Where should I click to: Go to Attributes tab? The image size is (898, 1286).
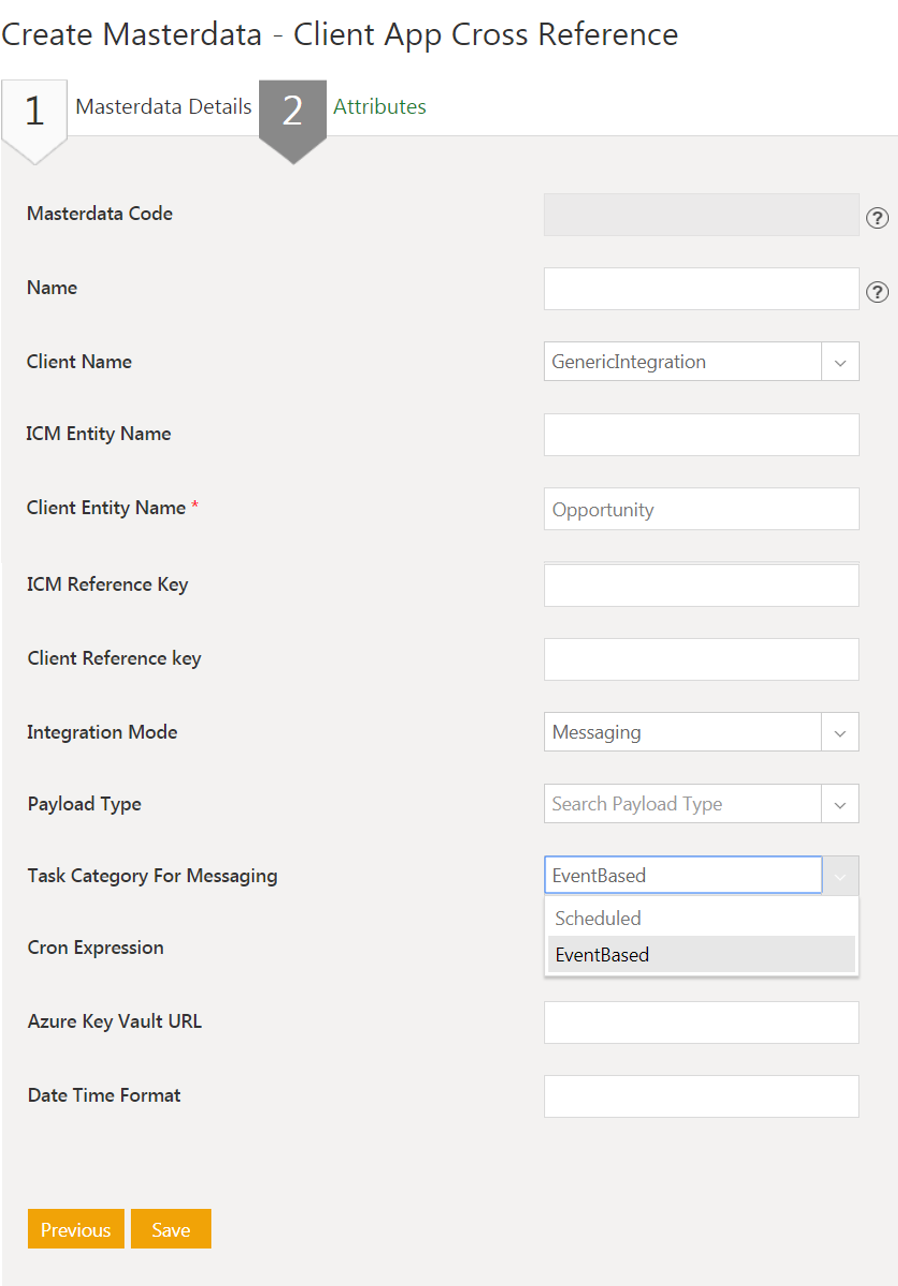[x=380, y=107]
